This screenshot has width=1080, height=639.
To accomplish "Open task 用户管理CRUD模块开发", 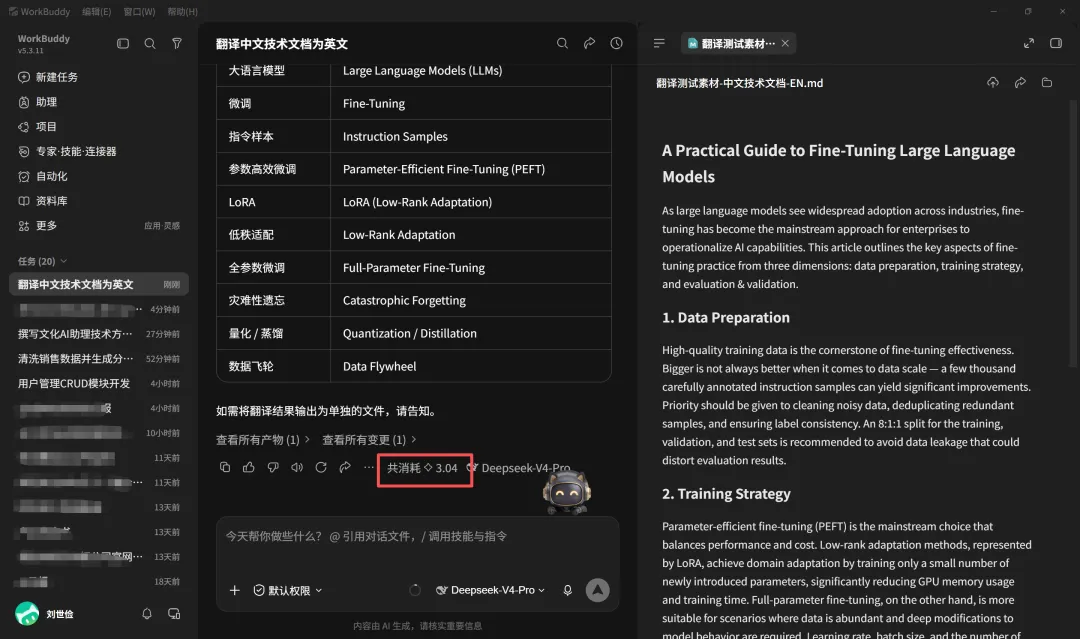I will click(x=98, y=384).
